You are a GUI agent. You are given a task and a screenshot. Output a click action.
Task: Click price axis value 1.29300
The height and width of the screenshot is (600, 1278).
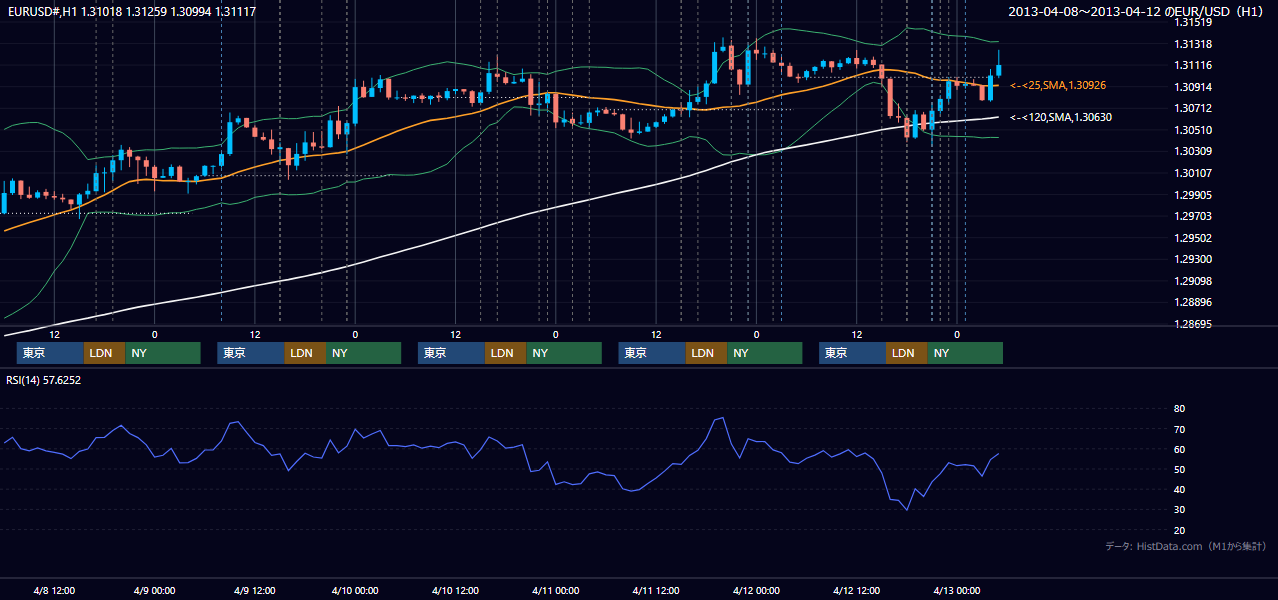[x=1193, y=259]
